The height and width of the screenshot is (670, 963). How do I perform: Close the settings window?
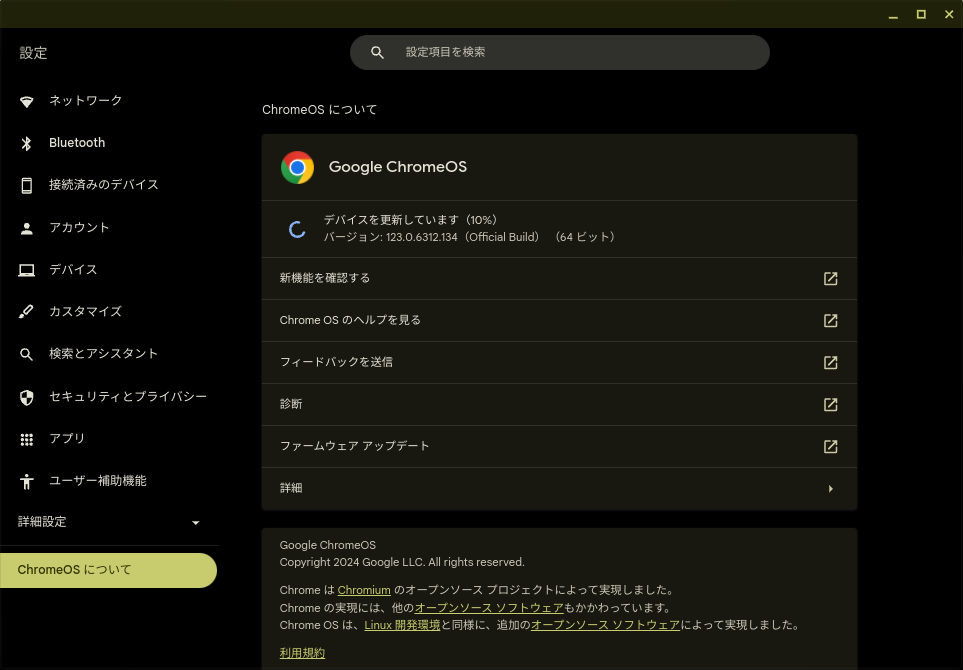tap(949, 14)
